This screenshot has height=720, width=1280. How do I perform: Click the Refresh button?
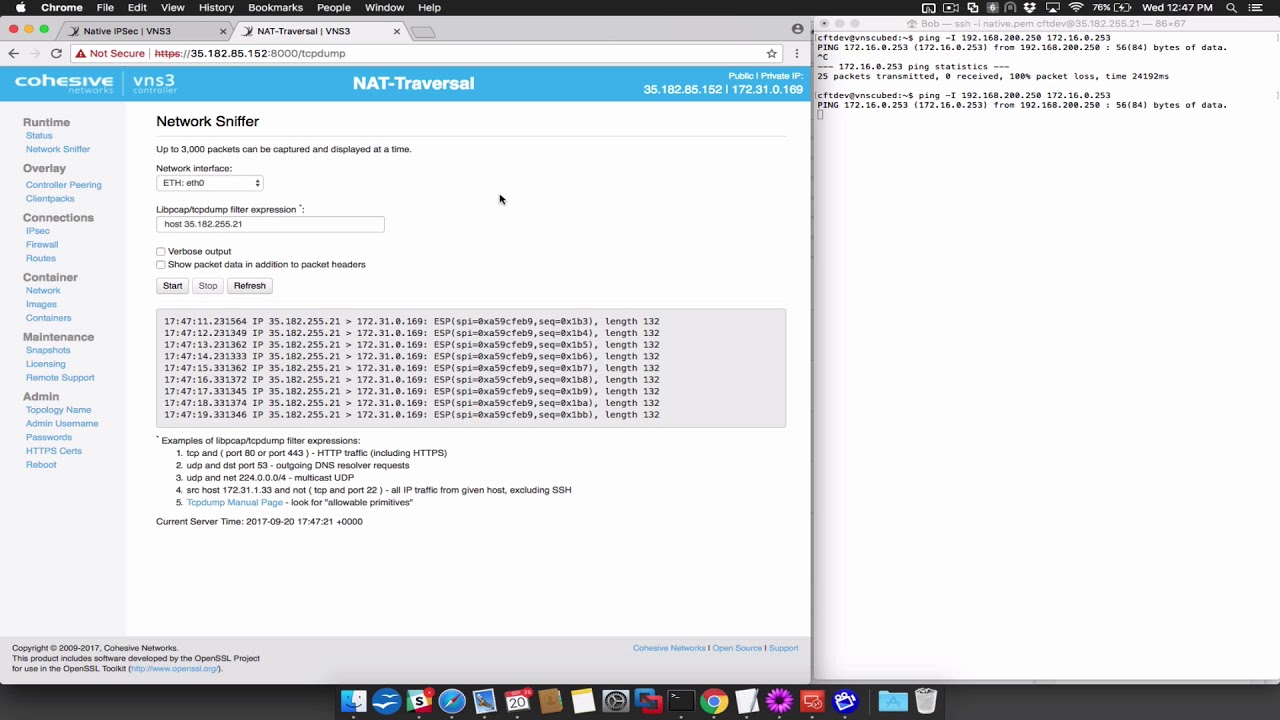click(x=250, y=286)
